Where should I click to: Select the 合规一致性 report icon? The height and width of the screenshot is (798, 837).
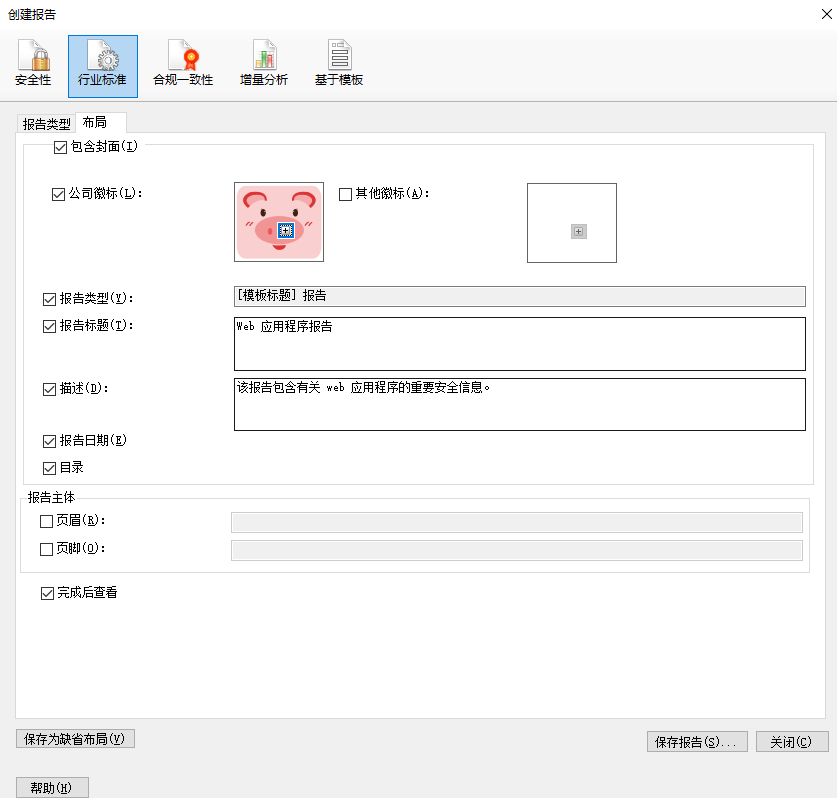[183, 64]
